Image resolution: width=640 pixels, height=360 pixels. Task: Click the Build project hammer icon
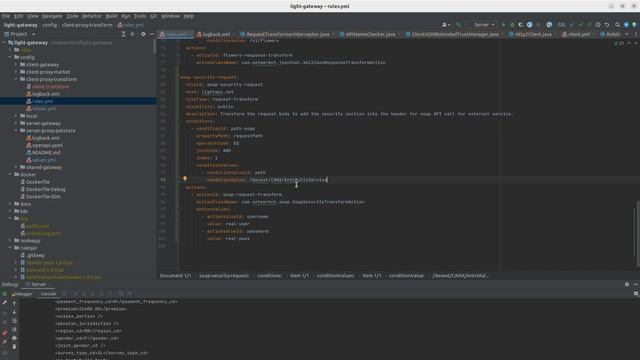click(458, 25)
